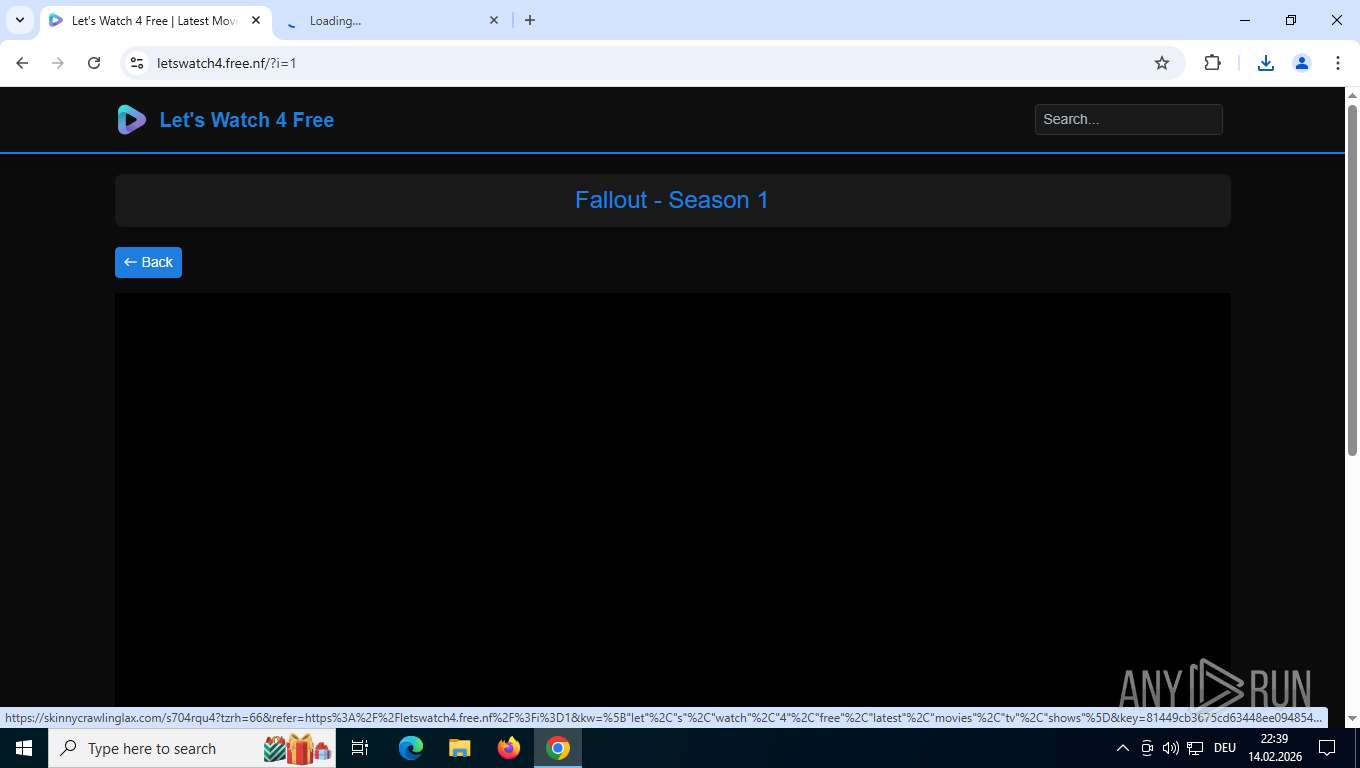Click the black video player area

[x=672, y=500]
